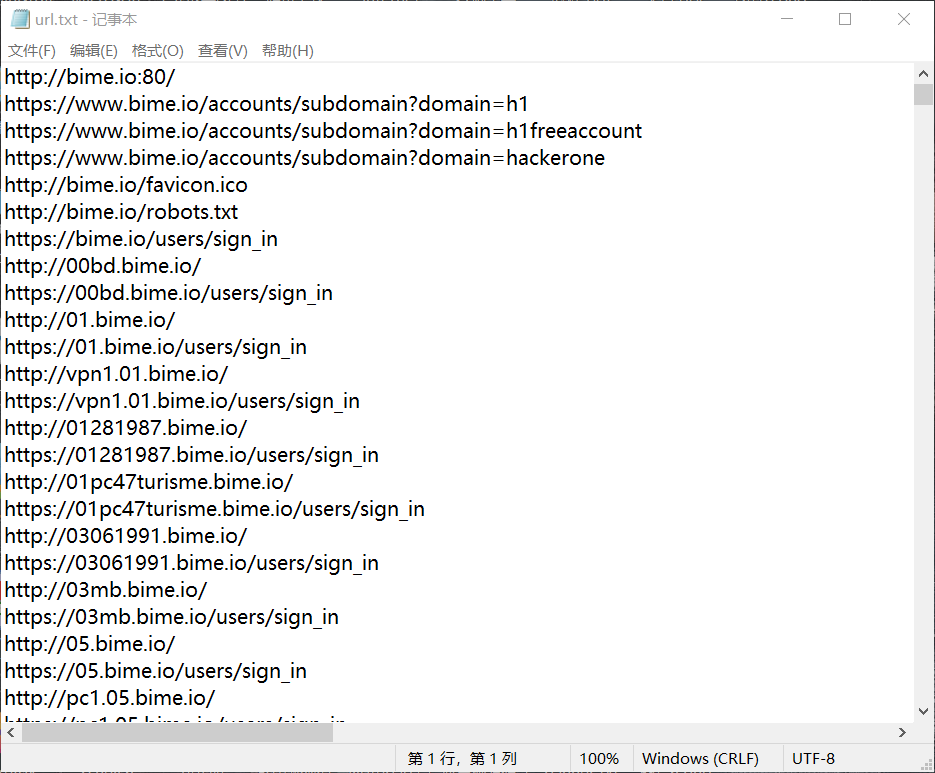935x773 pixels.
Task: Click line http://bime.io/favicon.ico
Action: click(126, 185)
